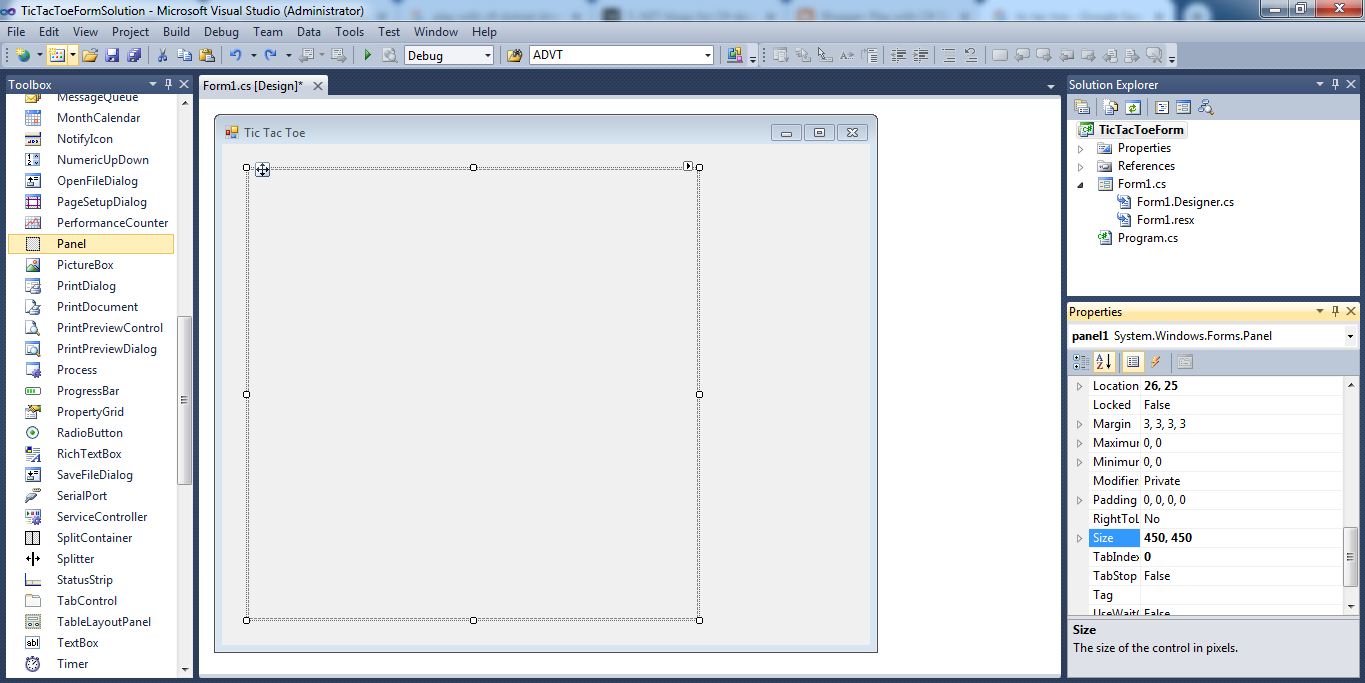
Task: Click Show All Files in Solution Explorer
Action: [1111, 107]
